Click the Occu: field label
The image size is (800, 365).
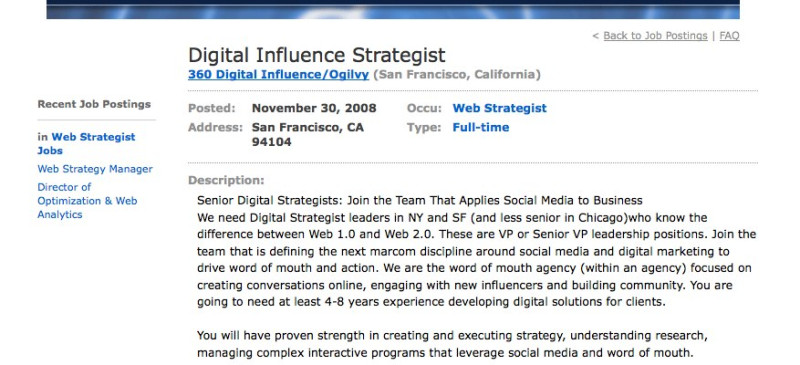(x=423, y=108)
